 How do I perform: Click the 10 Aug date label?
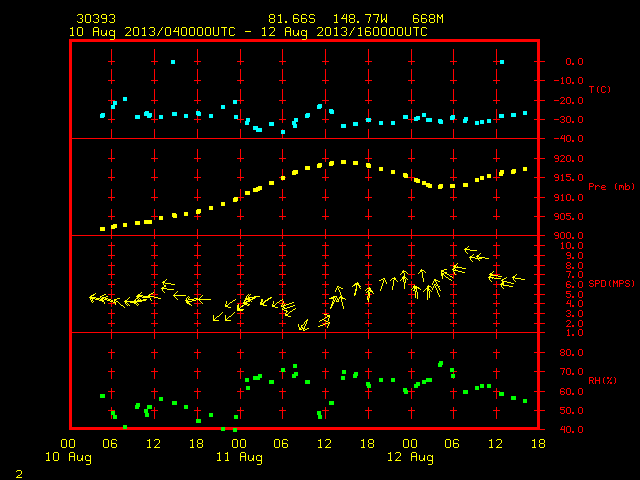click(x=68, y=457)
